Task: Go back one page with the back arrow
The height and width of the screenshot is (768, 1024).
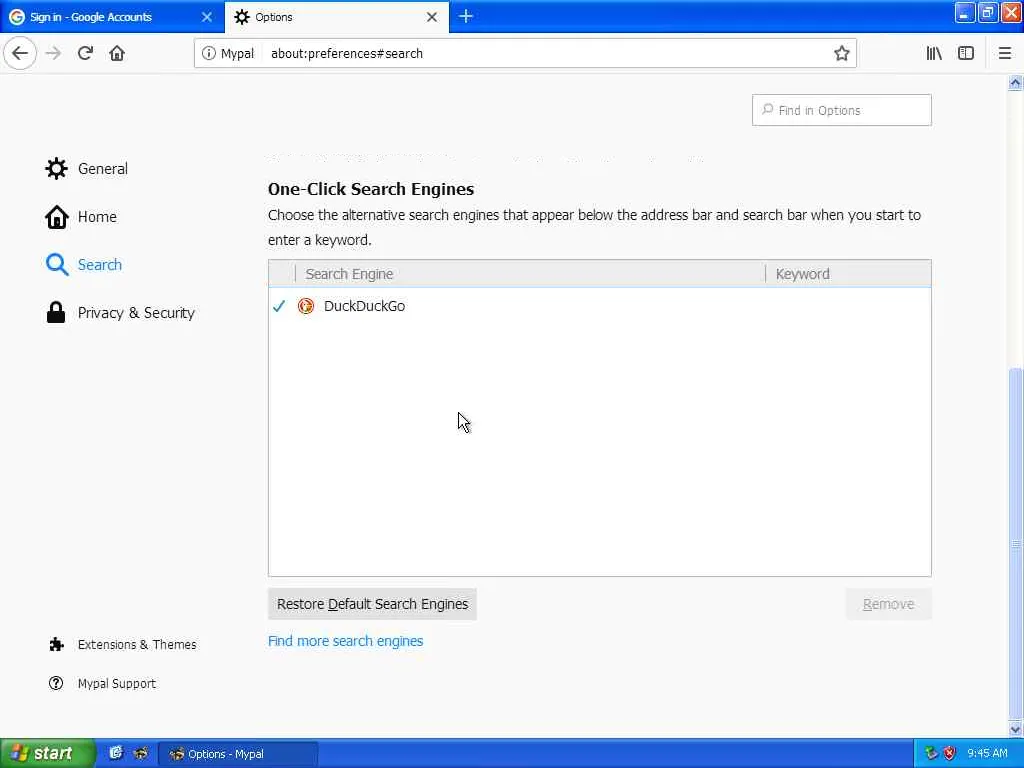Action: coord(20,53)
